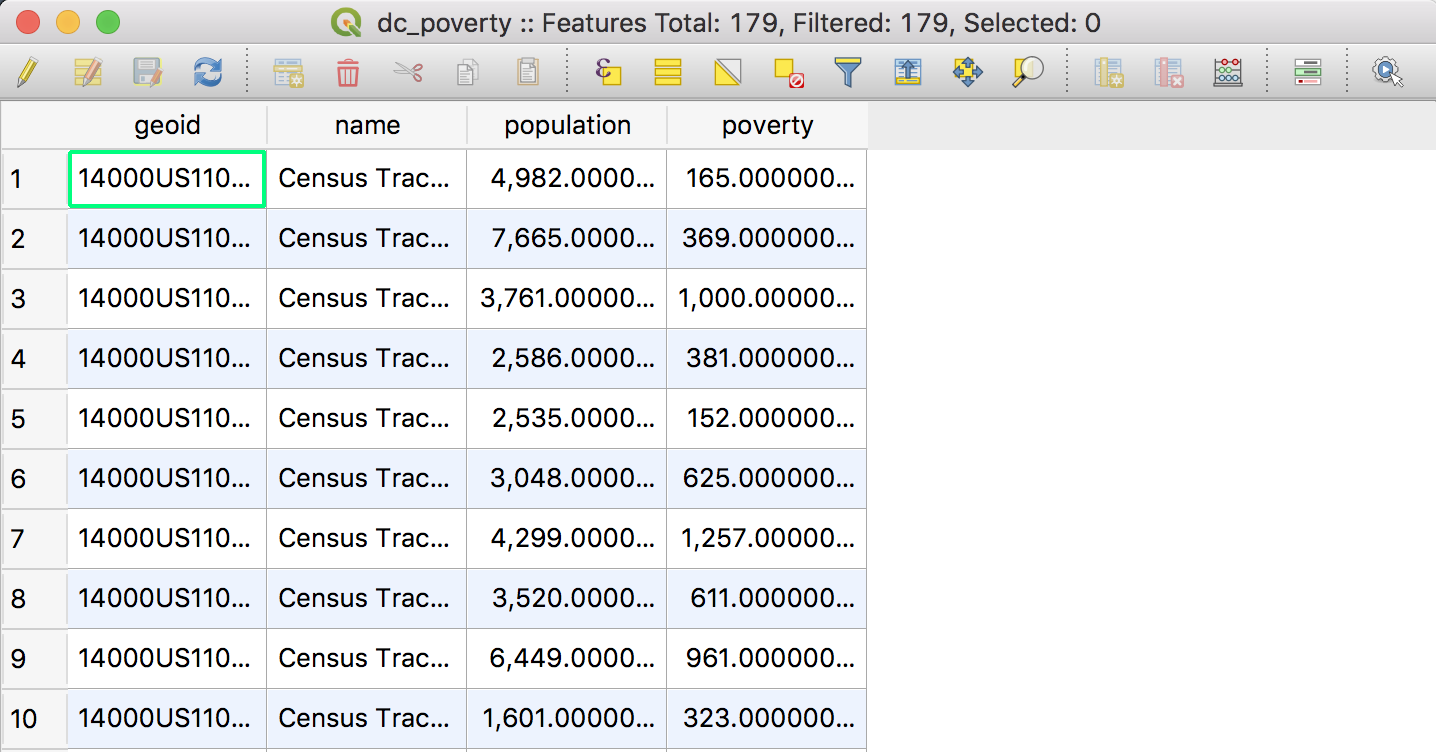The image size is (1436, 752).
Task: Click population value 4,299.0000...
Action: (567, 539)
